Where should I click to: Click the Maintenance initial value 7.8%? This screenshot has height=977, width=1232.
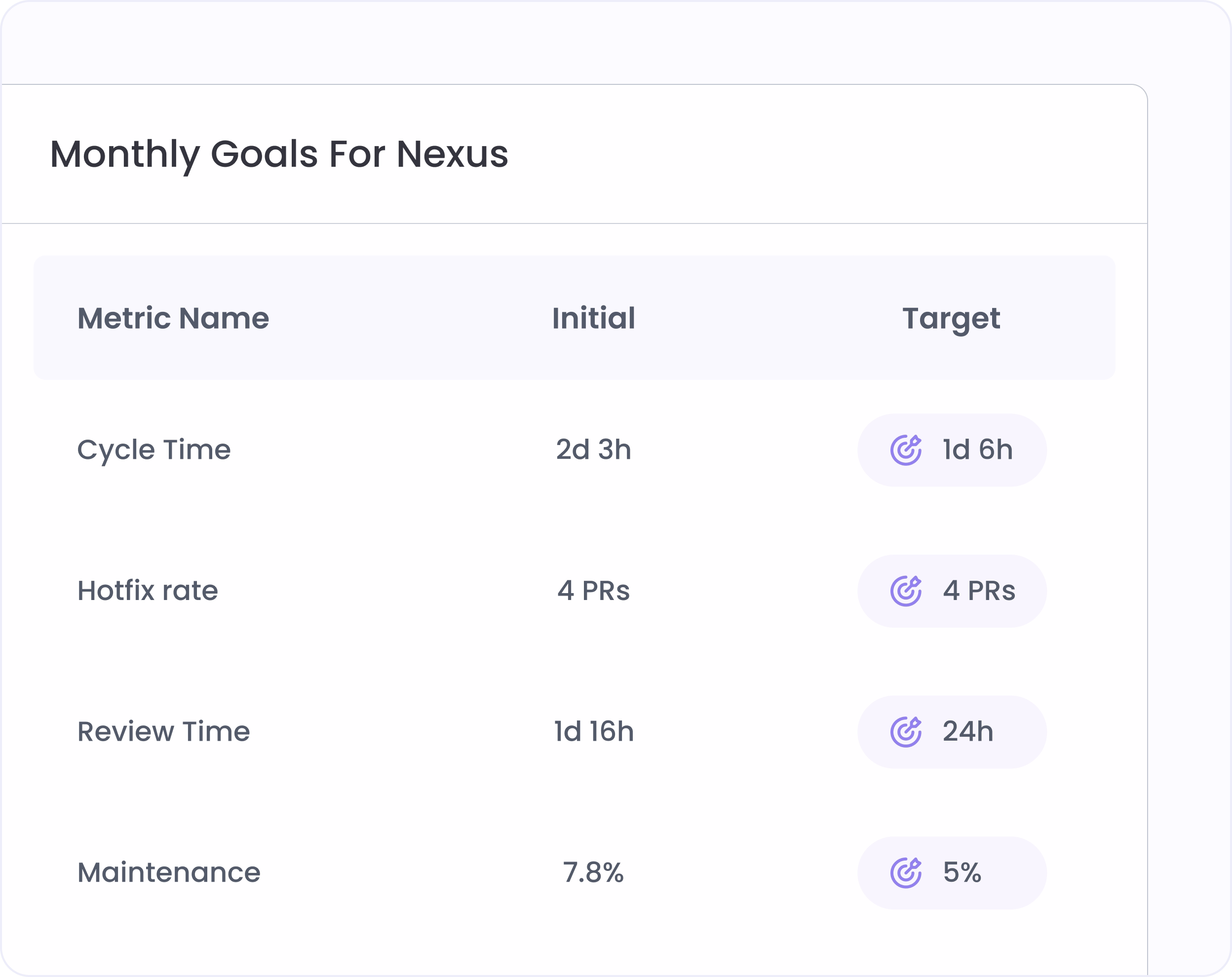[594, 872]
